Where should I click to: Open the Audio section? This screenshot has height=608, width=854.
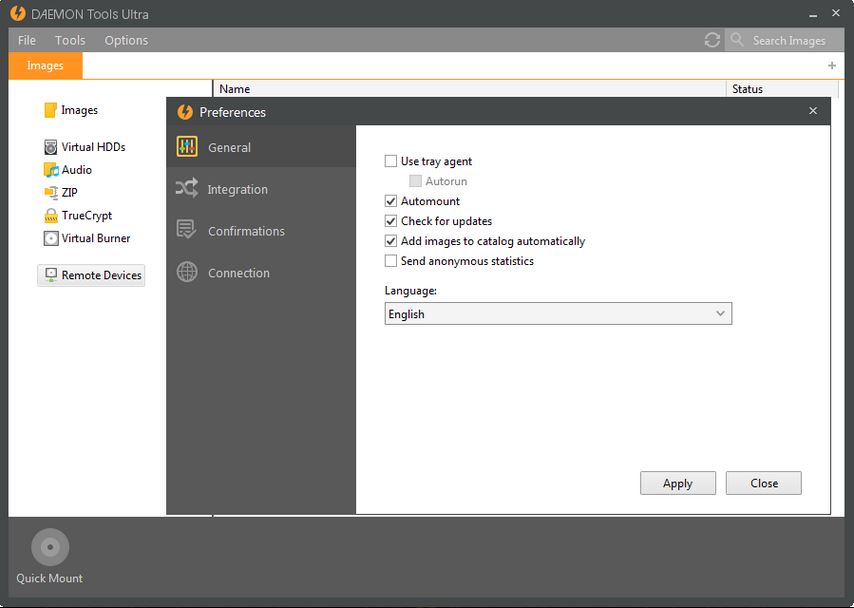tap(75, 169)
